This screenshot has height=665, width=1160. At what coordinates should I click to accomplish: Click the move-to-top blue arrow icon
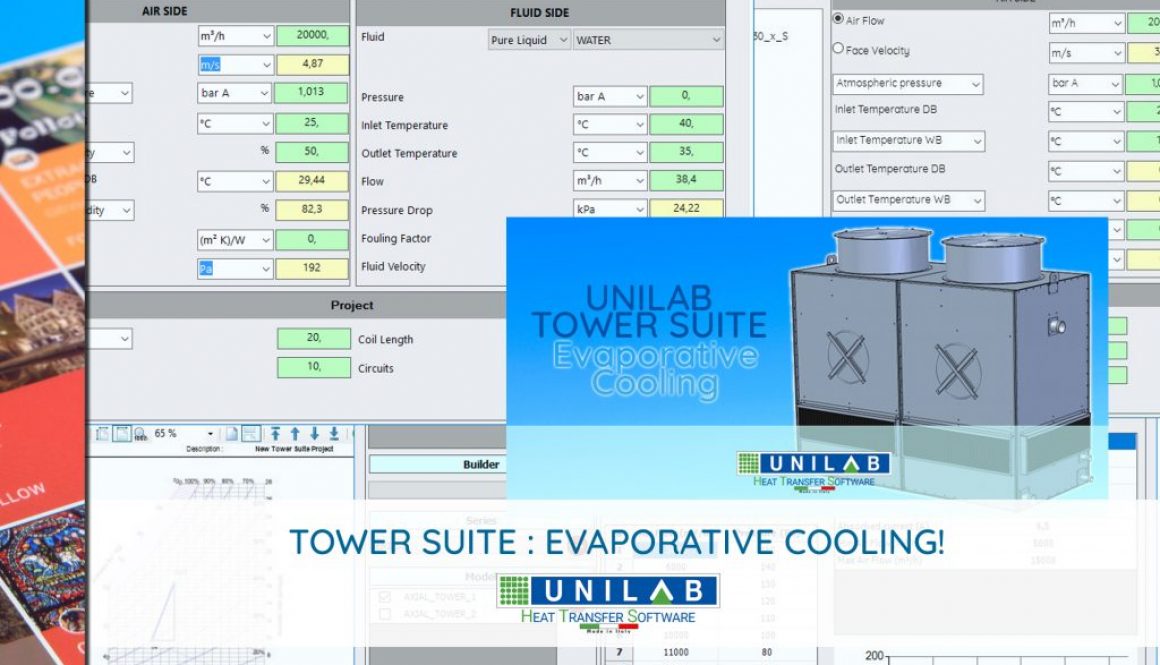276,432
